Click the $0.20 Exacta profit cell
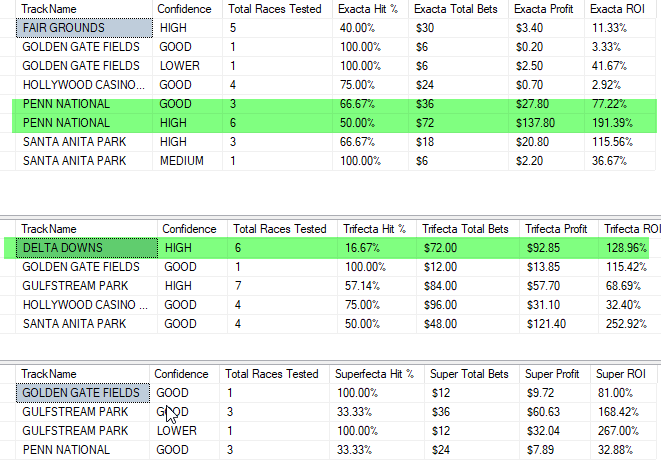 [x=546, y=47]
